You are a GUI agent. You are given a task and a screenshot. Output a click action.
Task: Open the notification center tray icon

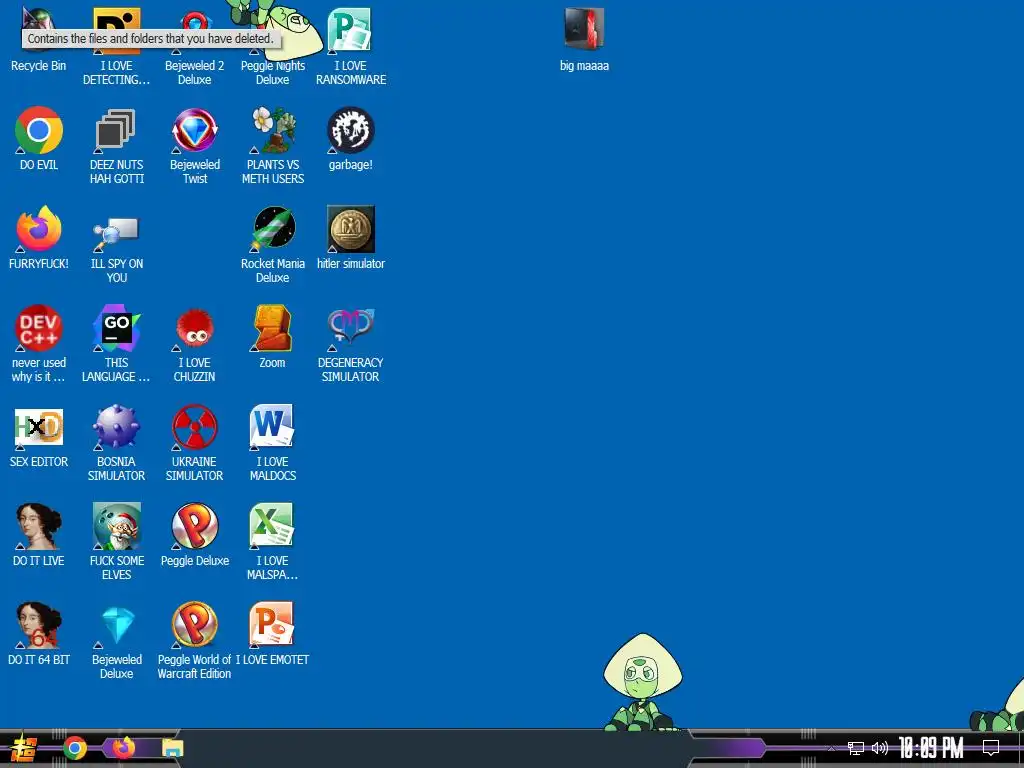[x=991, y=748]
